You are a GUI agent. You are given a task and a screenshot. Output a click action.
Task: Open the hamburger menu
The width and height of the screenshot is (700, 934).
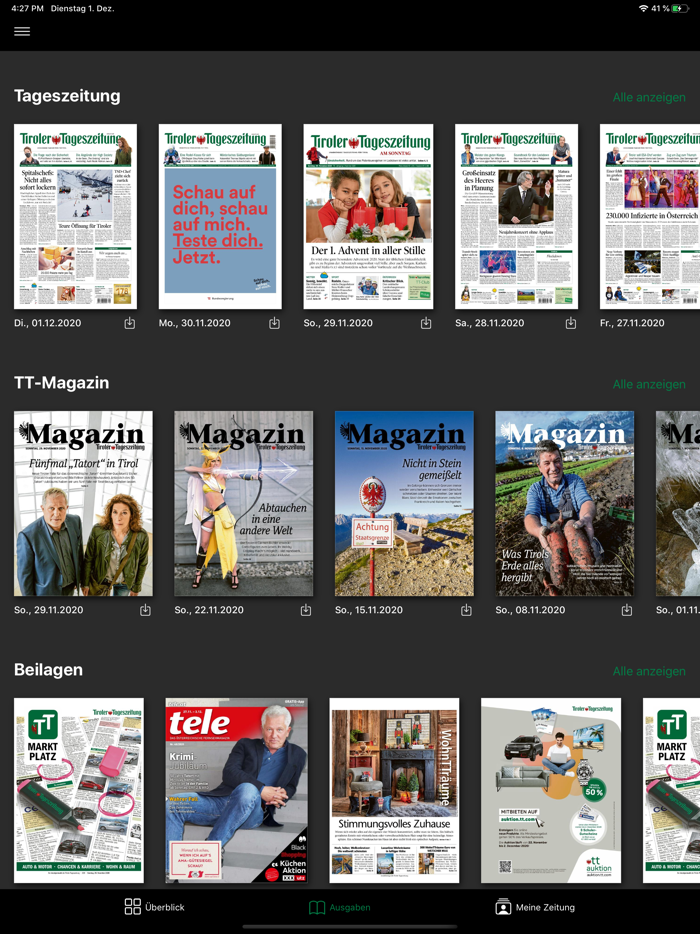click(22, 32)
